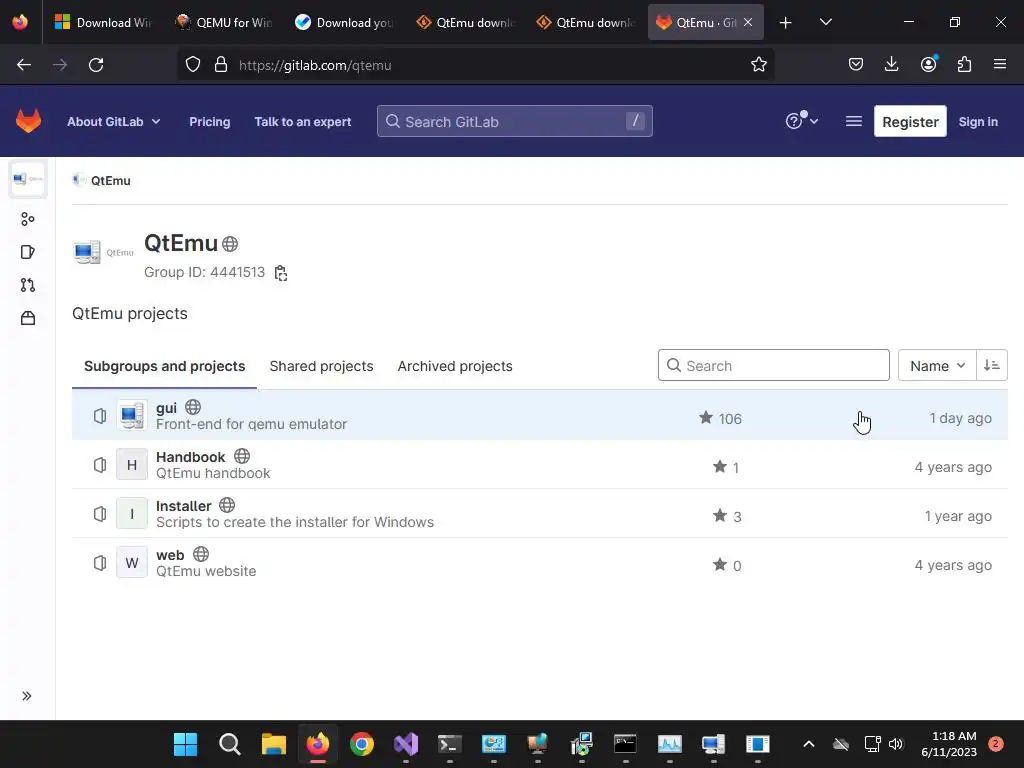Go back in the browser
Viewport: 1024px width, 768px height.
tap(24, 65)
